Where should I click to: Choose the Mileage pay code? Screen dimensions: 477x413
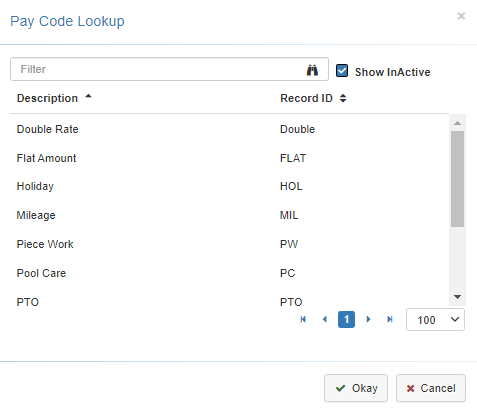tap(229, 215)
